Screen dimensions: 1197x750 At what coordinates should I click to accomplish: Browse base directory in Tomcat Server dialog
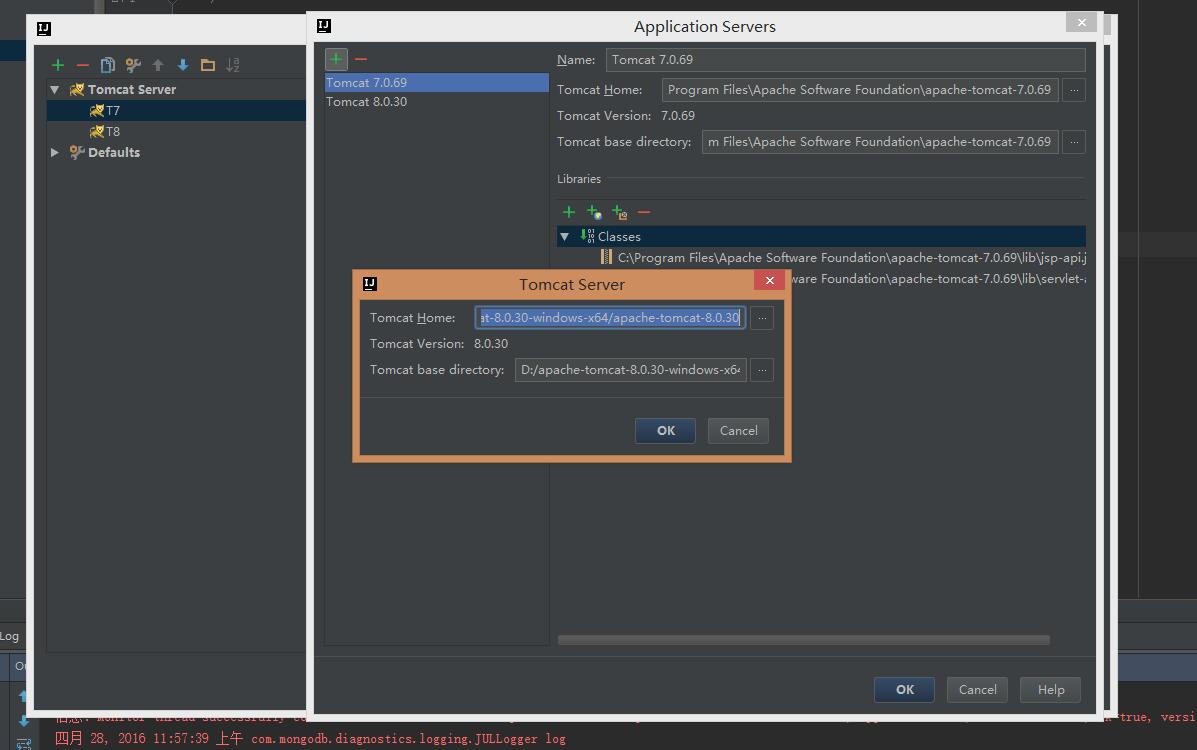click(x=762, y=370)
